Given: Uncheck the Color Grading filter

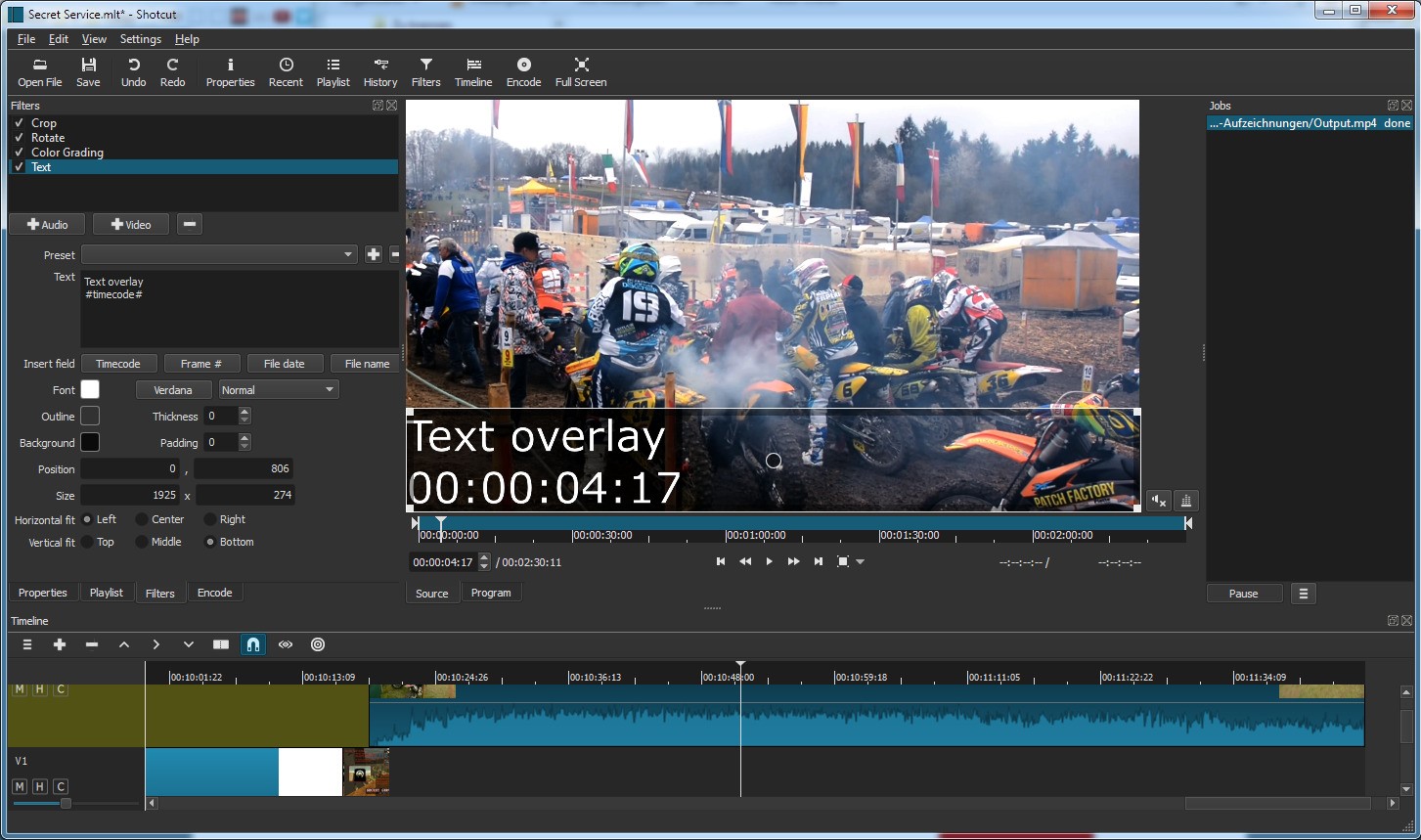Looking at the screenshot, I should coord(19,153).
